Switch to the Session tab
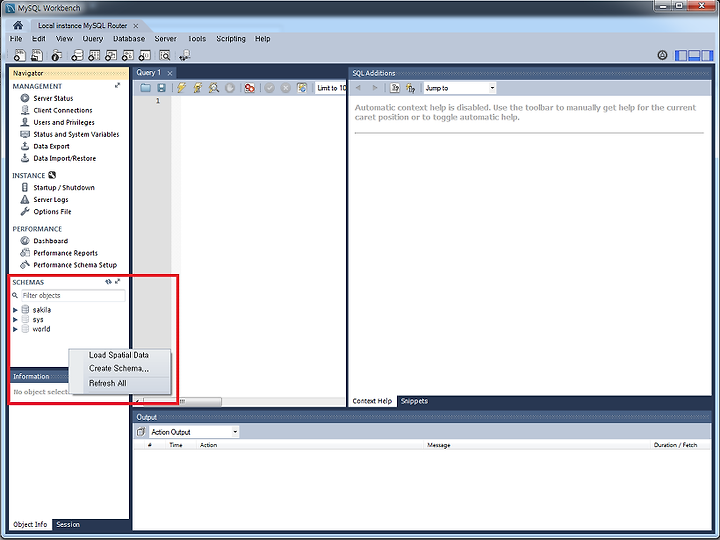 tap(68, 524)
